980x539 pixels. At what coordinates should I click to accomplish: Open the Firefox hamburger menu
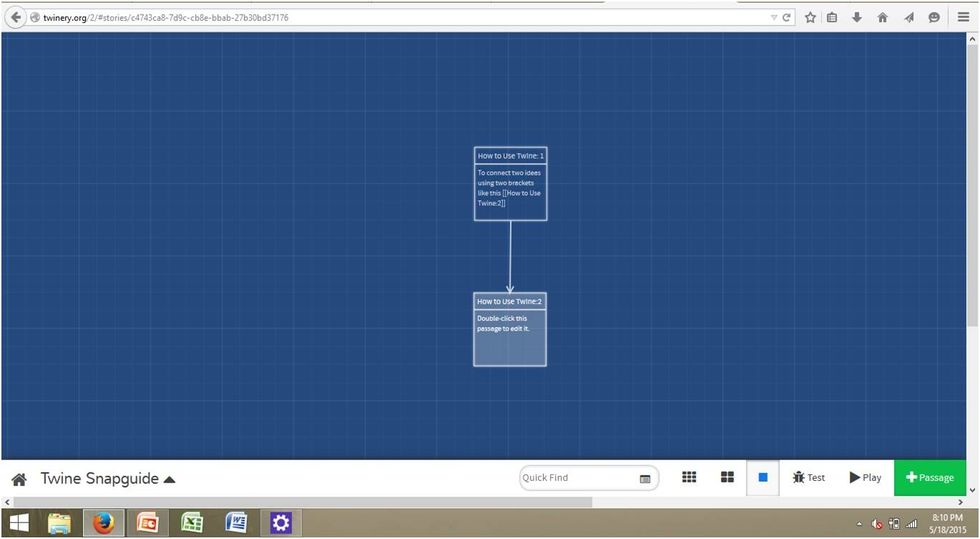pos(961,17)
